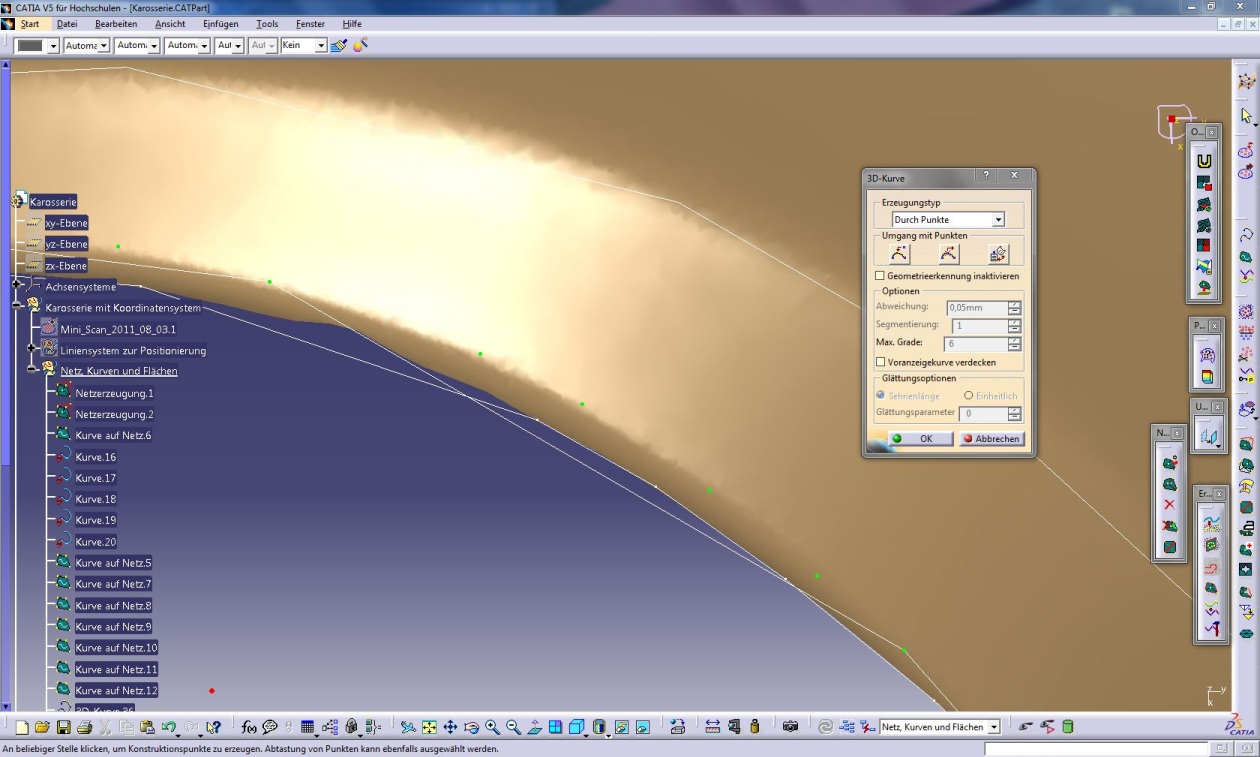The width and height of the screenshot is (1260, 757).
Task: Click the Measure Between icon
Action: 712,727
